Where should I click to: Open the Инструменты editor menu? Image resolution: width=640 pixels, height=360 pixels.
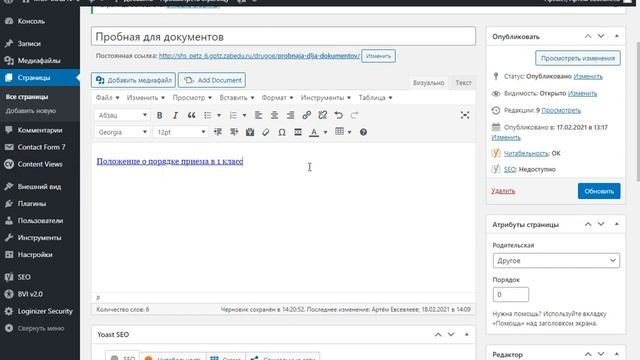[326, 98]
